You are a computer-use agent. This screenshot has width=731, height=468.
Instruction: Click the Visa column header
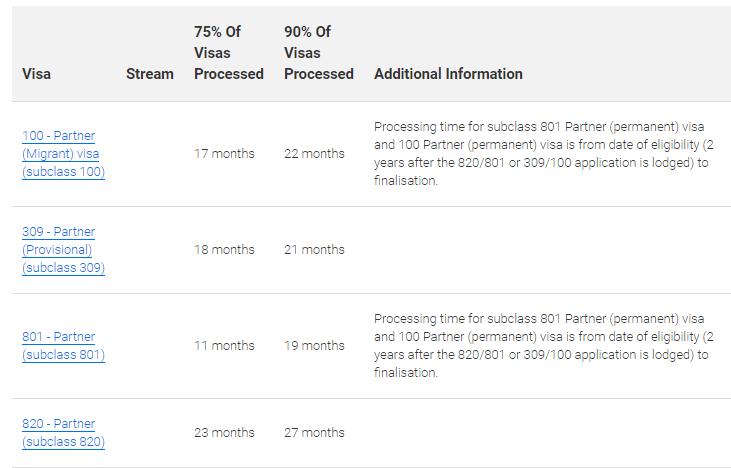(x=36, y=74)
